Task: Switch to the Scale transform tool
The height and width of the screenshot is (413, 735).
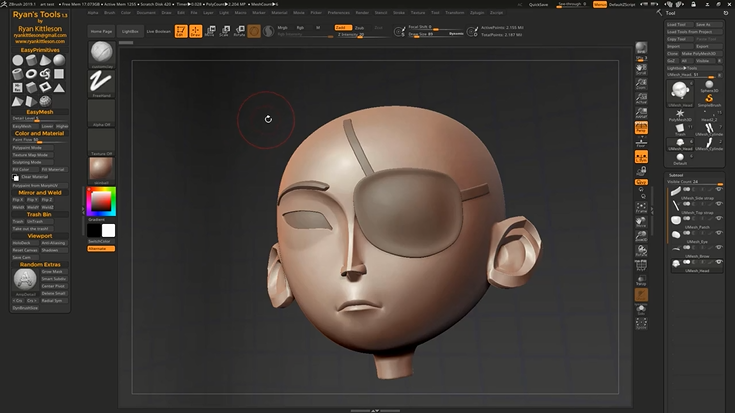Action: [x=225, y=31]
